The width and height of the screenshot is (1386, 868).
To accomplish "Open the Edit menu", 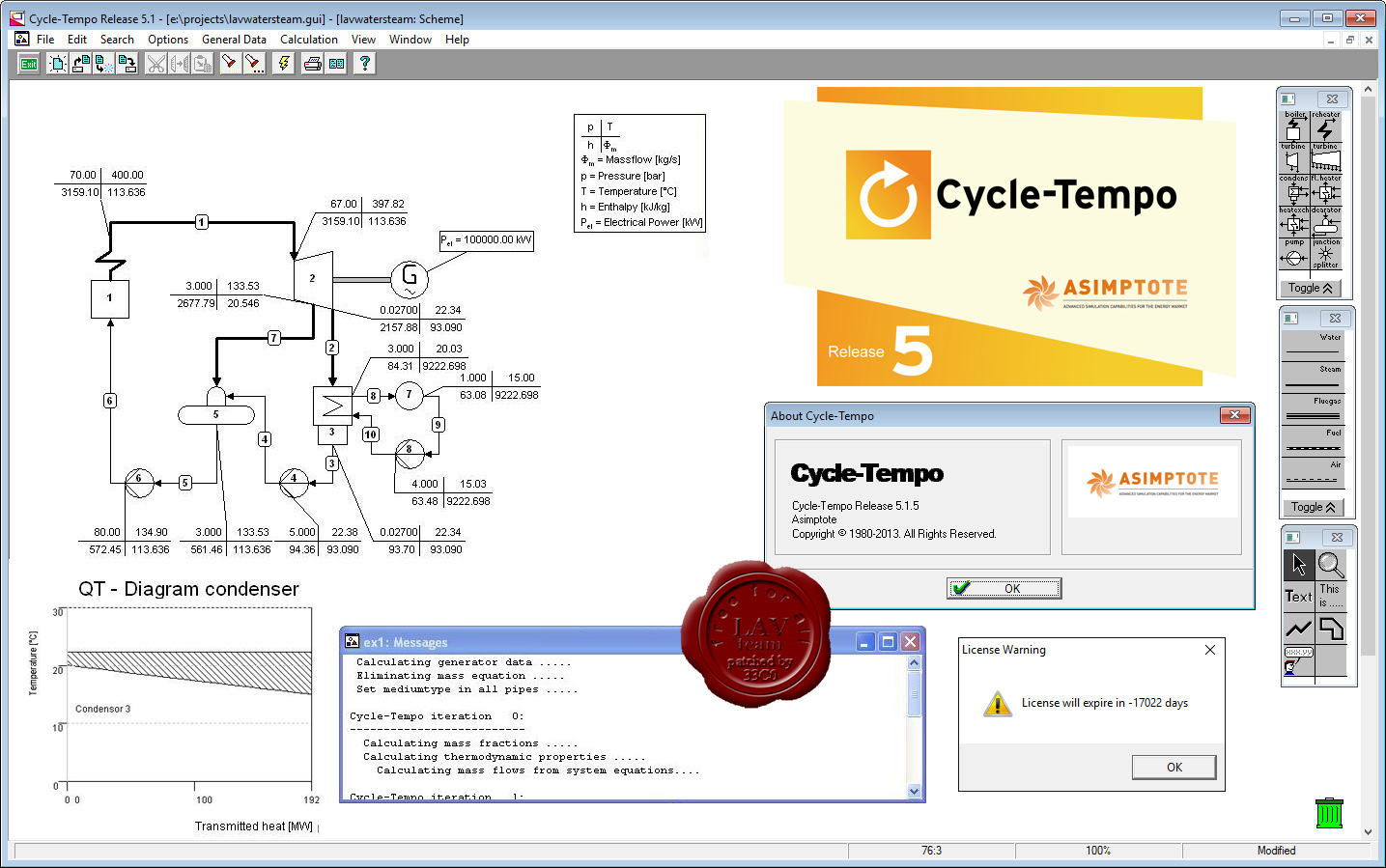I will click(77, 40).
